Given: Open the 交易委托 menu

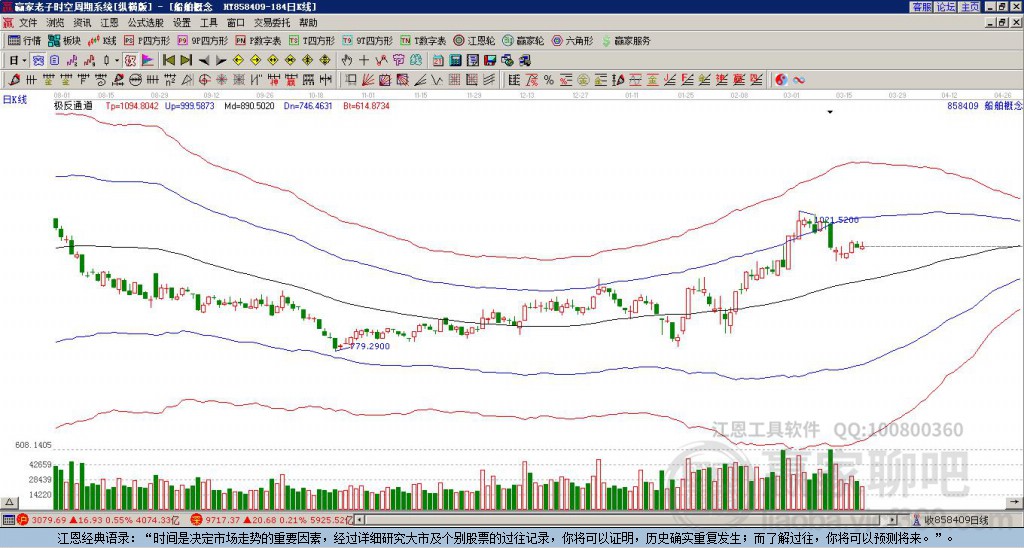Looking at the screenshot, I should click(x=272, y=23).
